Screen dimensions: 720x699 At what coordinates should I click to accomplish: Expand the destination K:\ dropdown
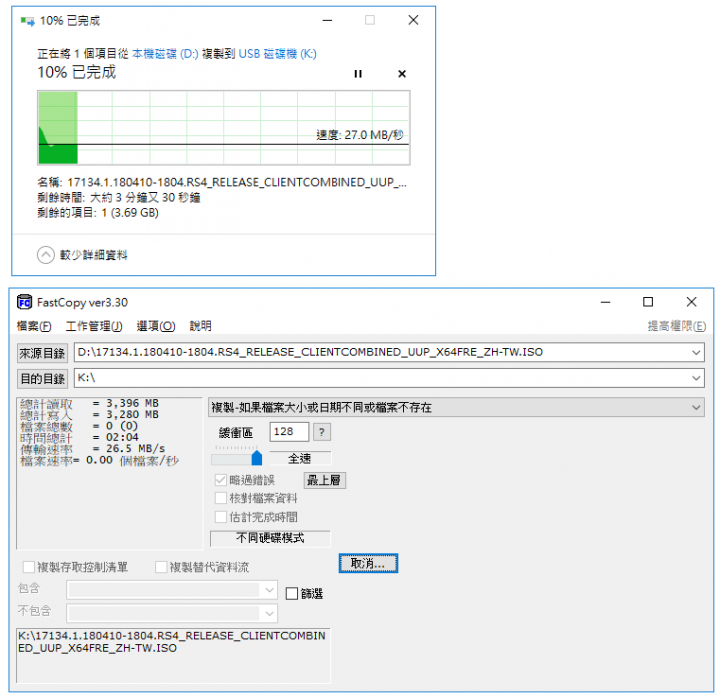coord(696,378)
